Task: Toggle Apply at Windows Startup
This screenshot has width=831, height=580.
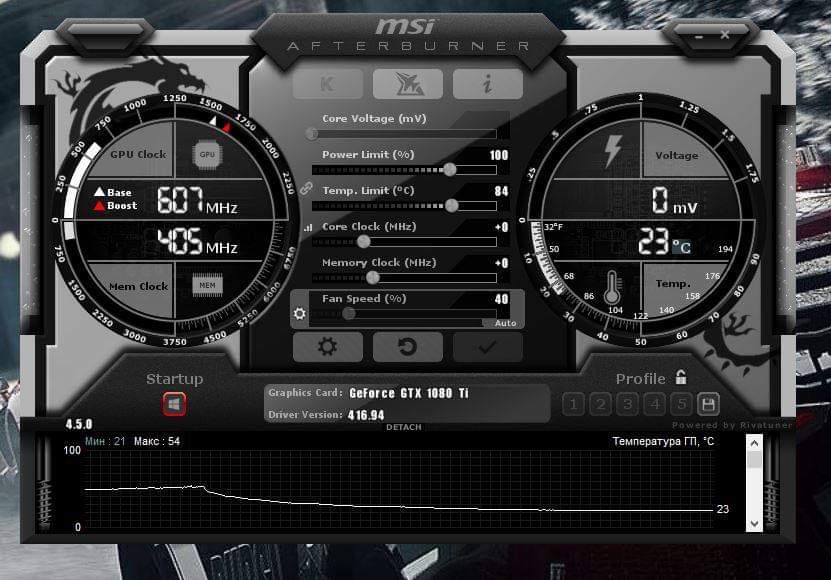Action: (x=174, y=405)
